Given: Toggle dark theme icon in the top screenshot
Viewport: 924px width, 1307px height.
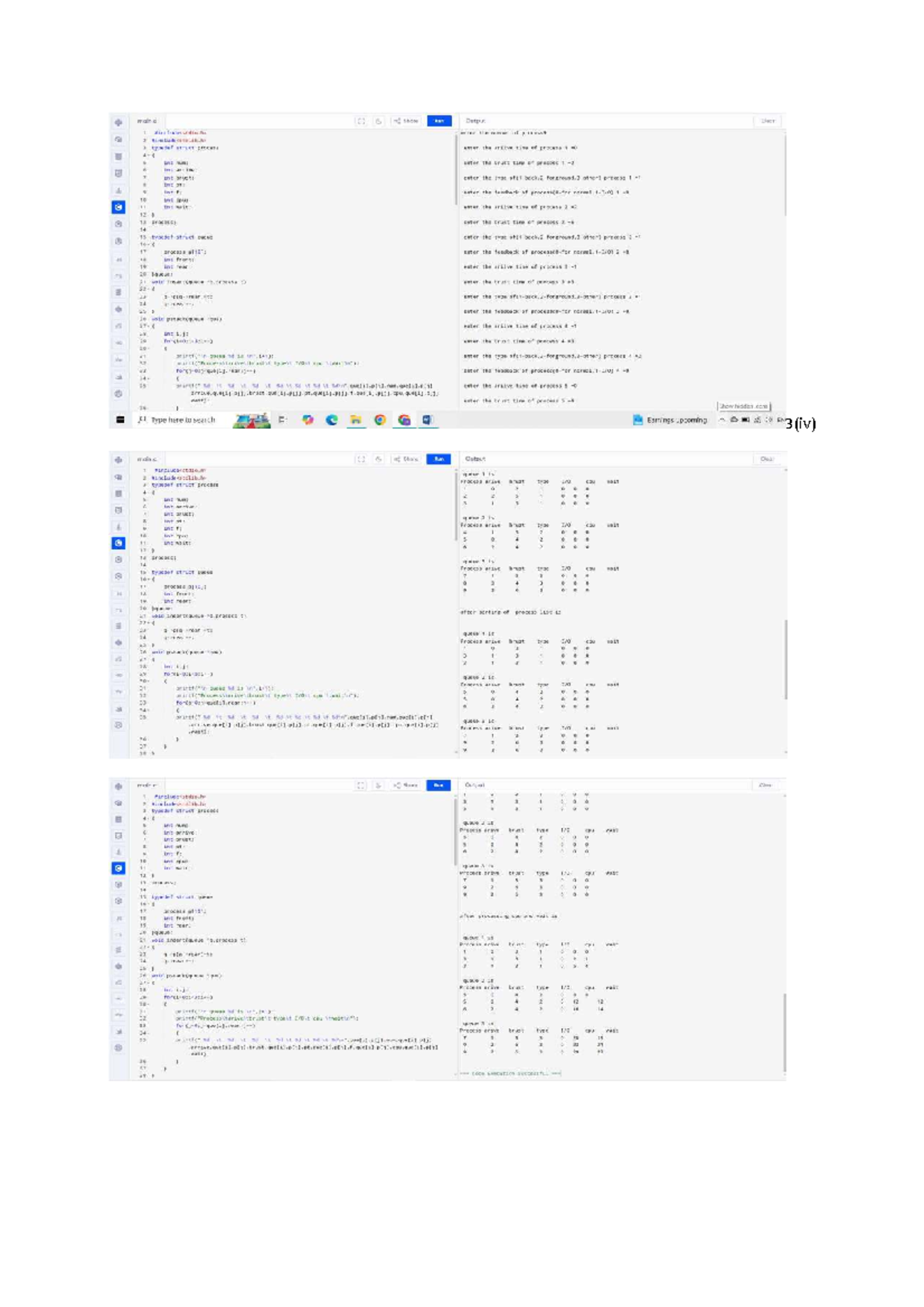Looking at the screenshot, I should [379, 121].
